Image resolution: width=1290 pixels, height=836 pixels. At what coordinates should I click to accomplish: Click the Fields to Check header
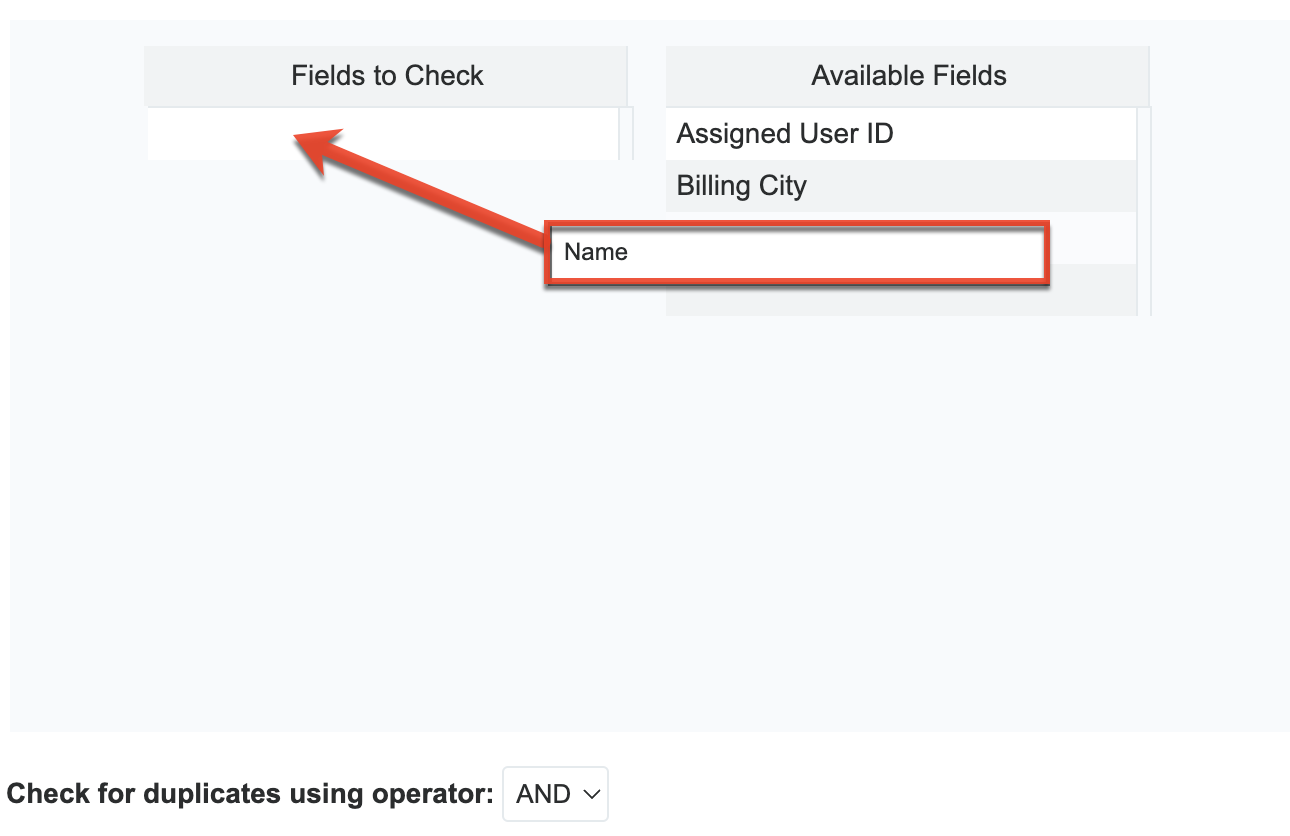tap(387, 75)
